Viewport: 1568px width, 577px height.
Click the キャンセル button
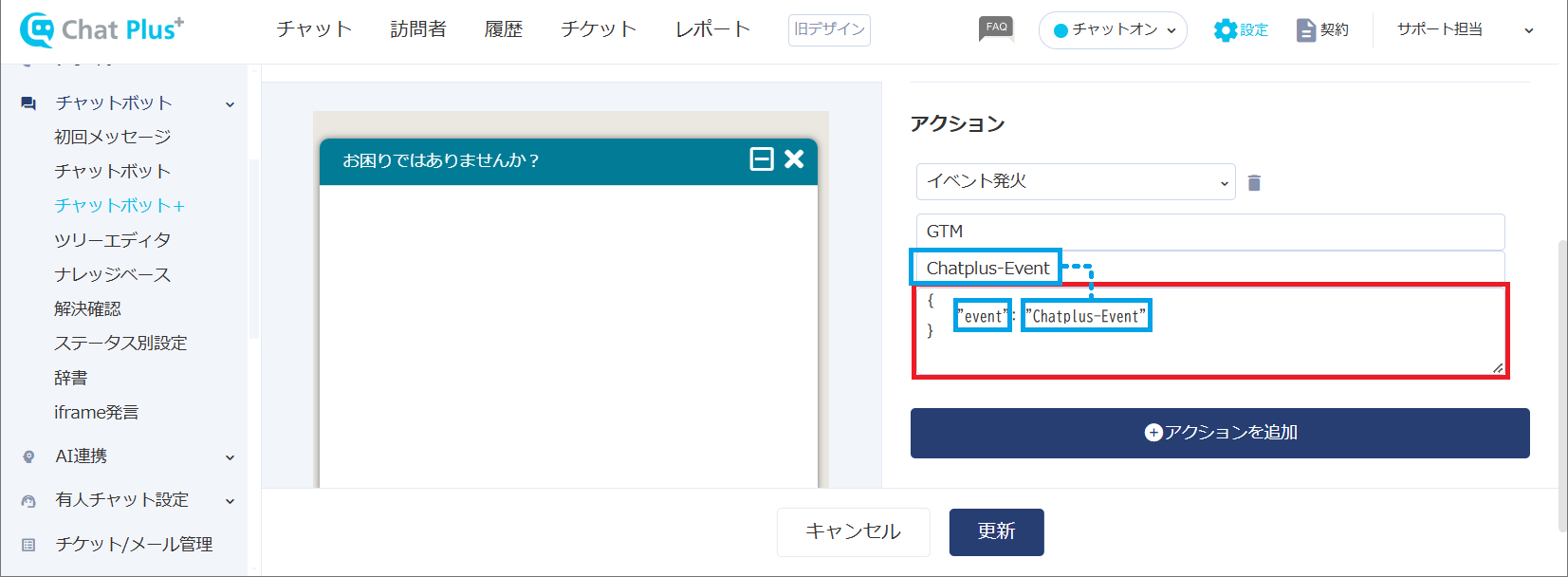pos(854,532)
